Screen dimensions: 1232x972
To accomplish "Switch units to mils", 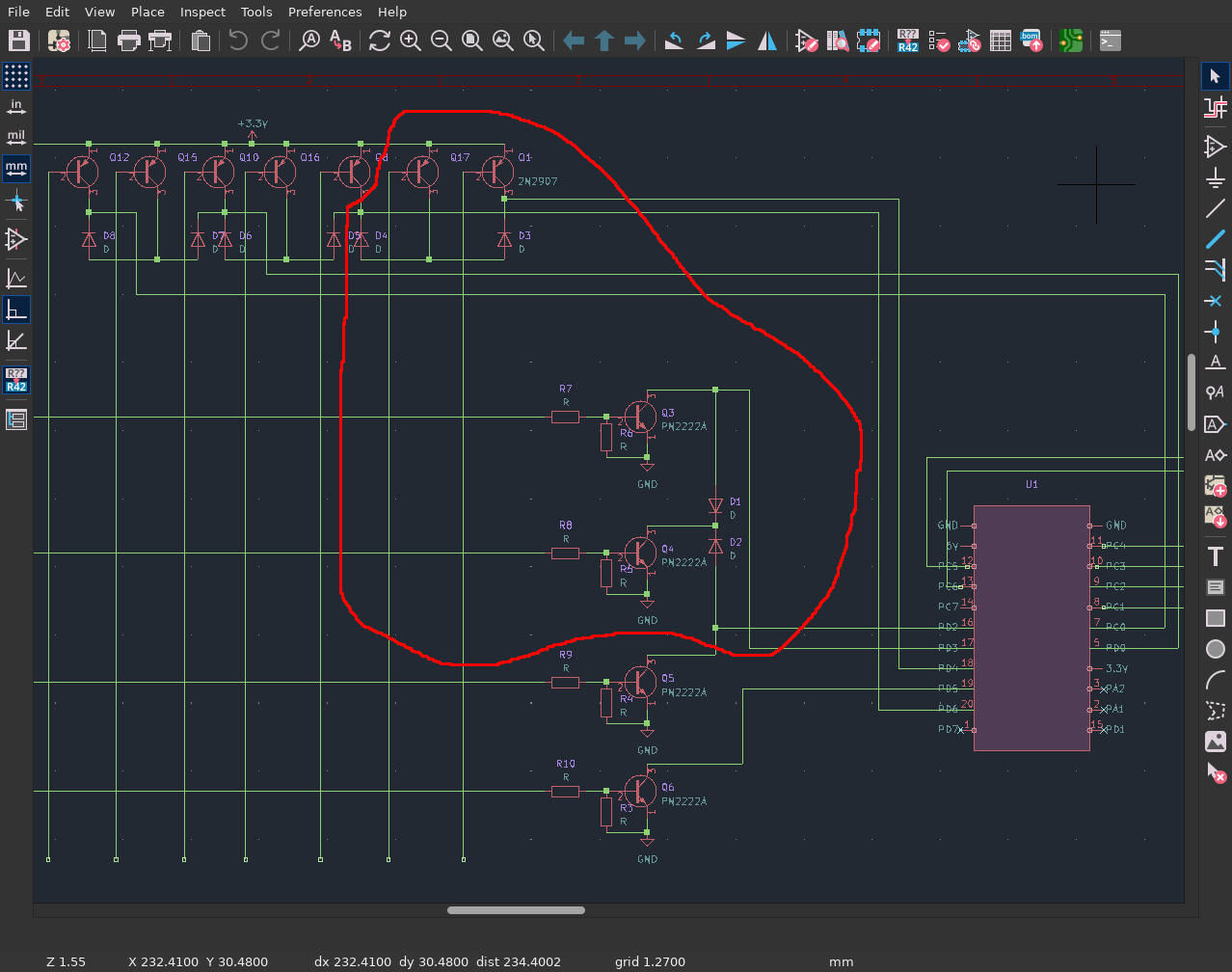I will tap(16, 137).
